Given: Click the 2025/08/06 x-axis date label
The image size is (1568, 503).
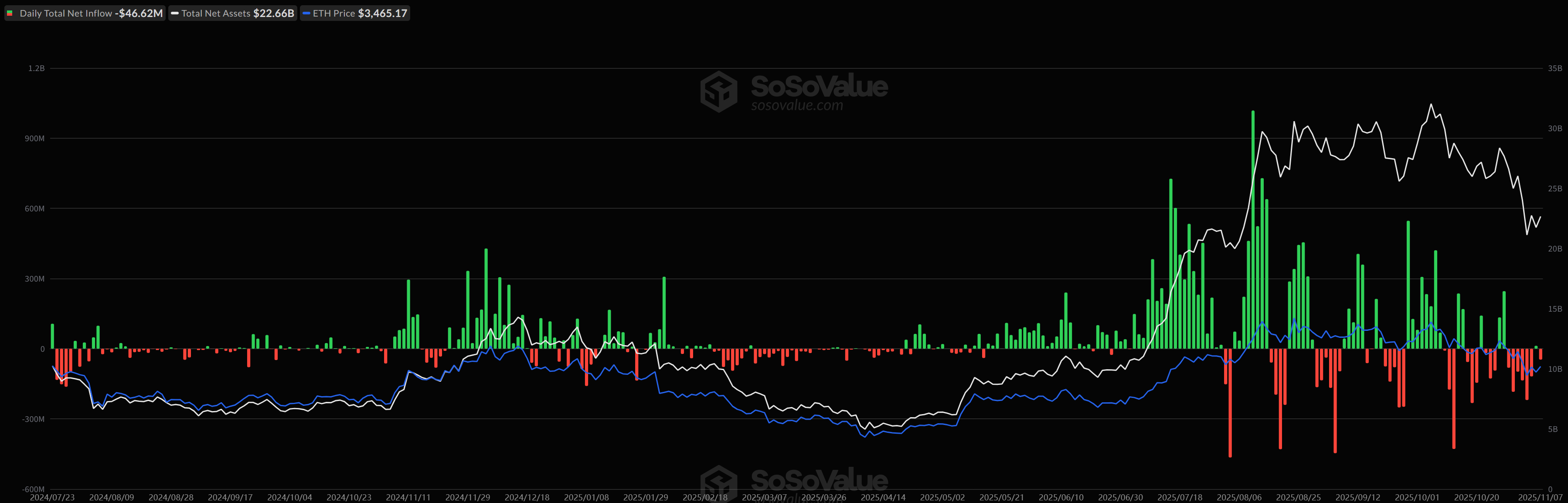Looking at the screenshot, I should click(x=1239, y=497).
